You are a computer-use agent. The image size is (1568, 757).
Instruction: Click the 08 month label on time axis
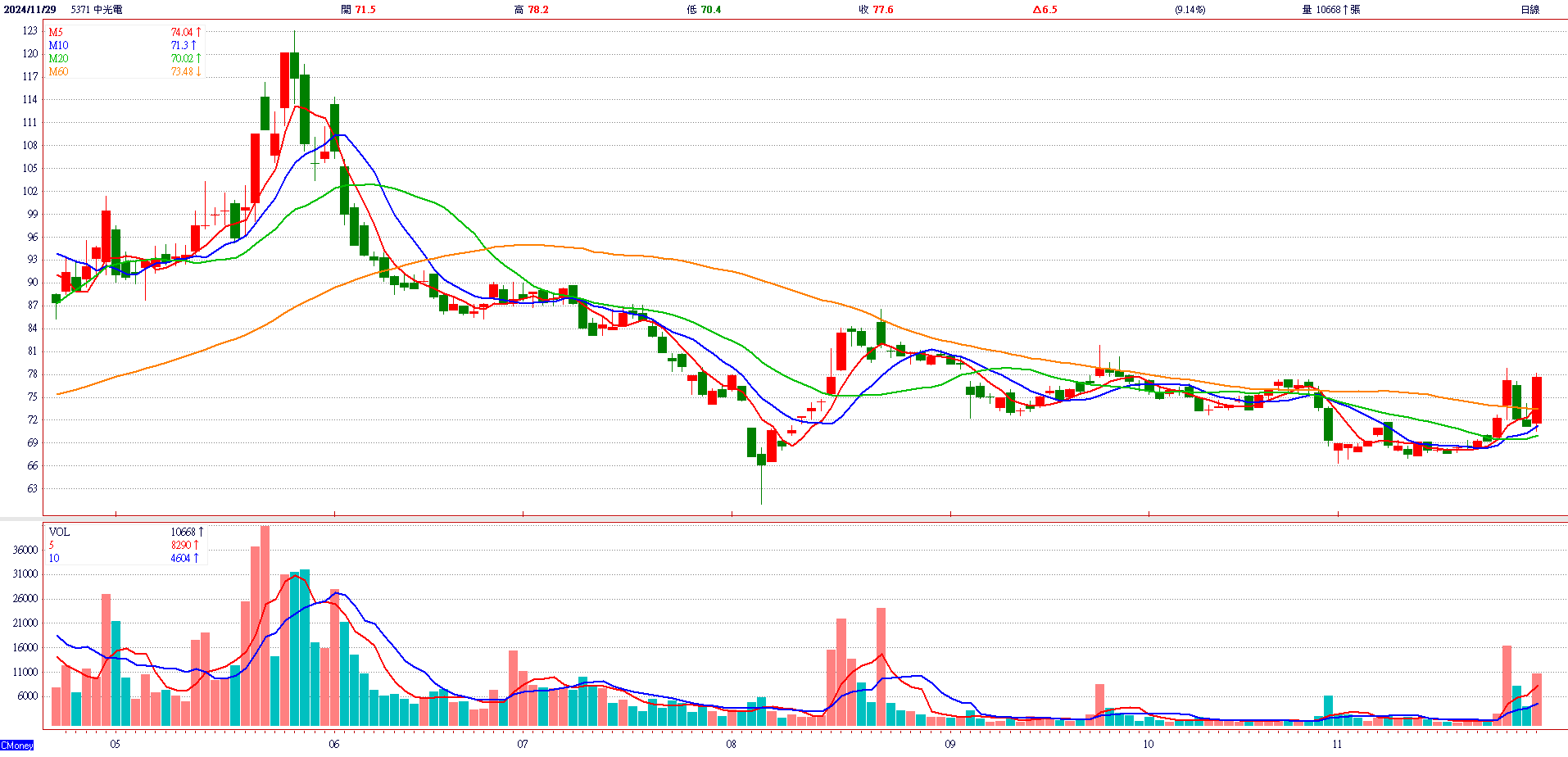click(731, 745)
